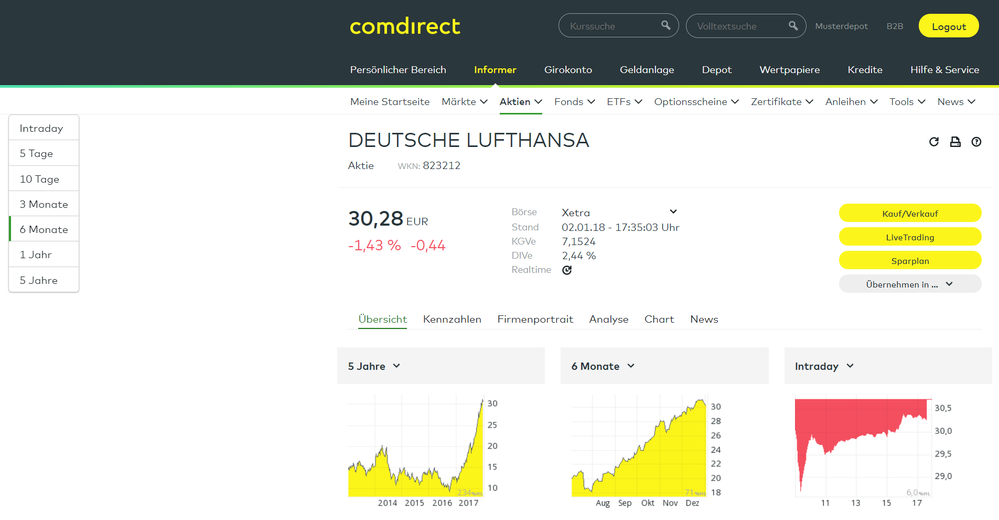Click the Logout button

coord(949,26)
